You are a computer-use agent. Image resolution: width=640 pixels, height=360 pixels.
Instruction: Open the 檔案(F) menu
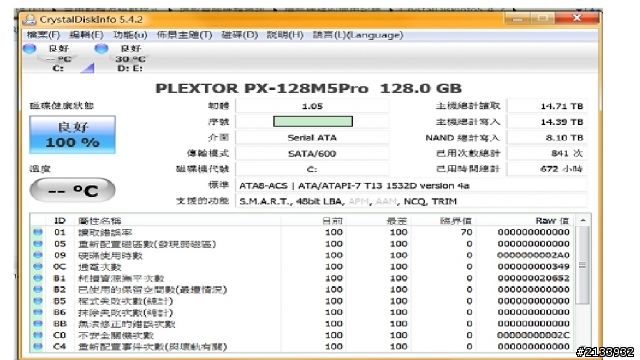43,35
